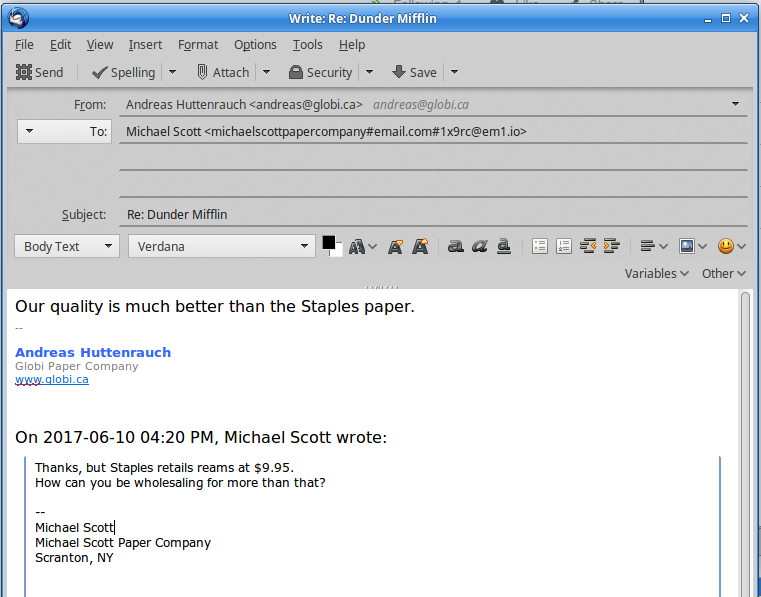The width and height of the screenshot is (761, 597).
Task: Click the Thunderbird window icon in title bar
Action: pos(18,18)
